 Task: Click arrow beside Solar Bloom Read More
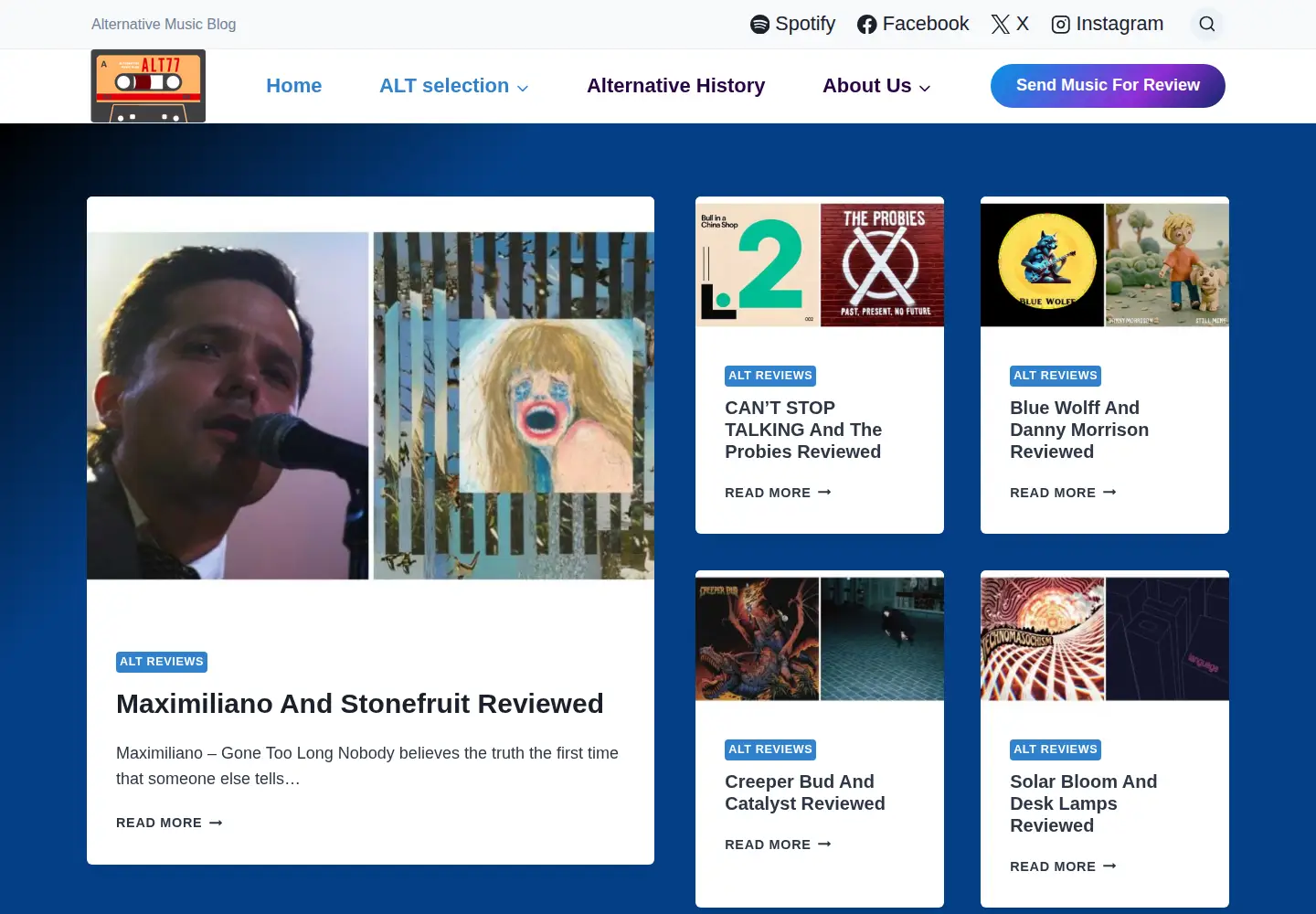1109,866
